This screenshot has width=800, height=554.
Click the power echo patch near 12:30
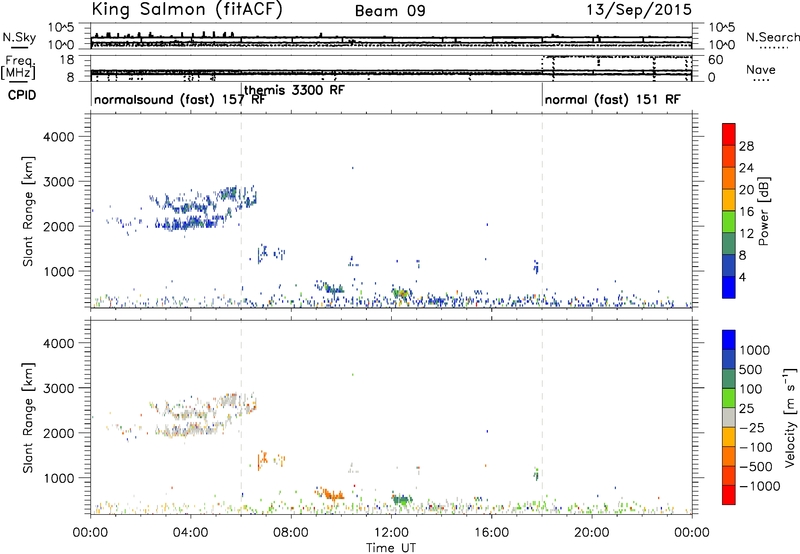point(402,293)
